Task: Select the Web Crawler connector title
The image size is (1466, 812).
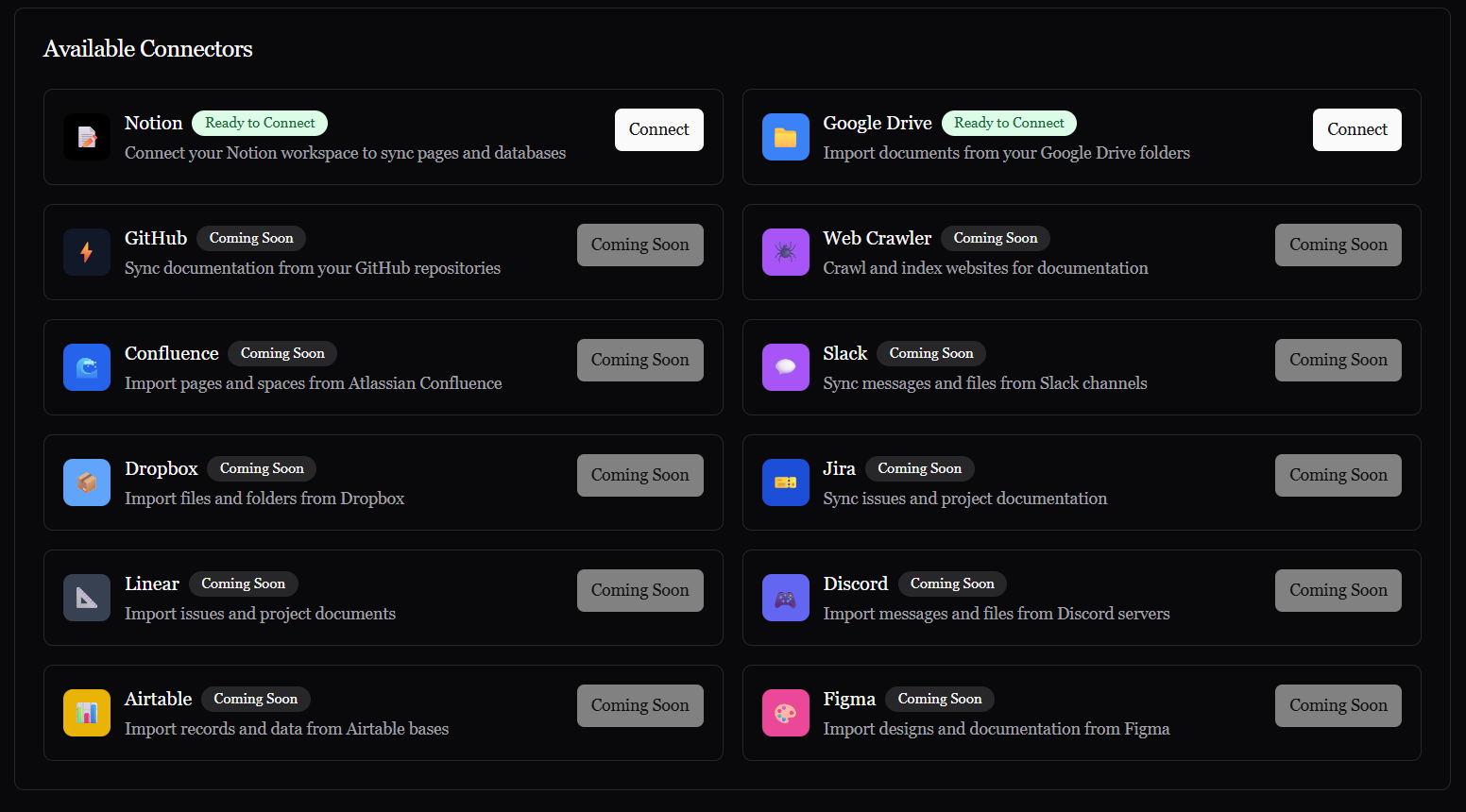Action: click(x=878, y=238)
